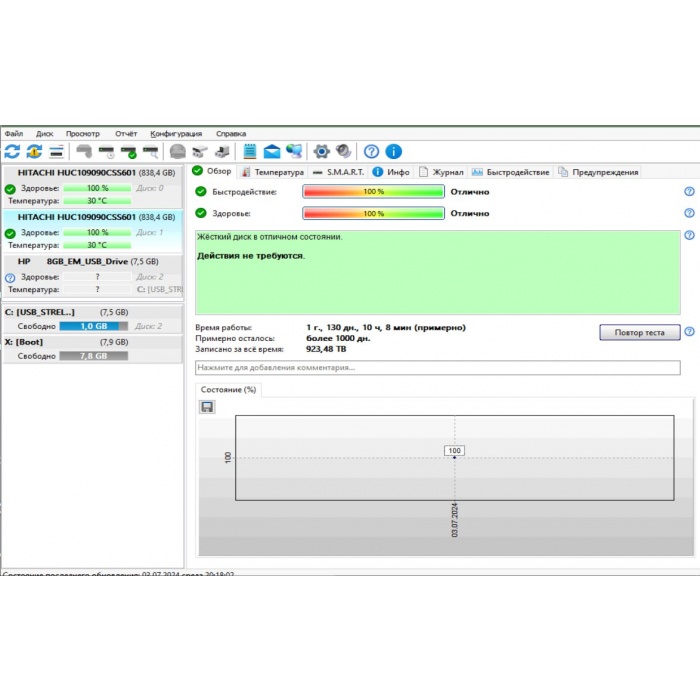The image size is (700, 700).
Task: Open the Предупреждения tab
Action: coord(599,172)
